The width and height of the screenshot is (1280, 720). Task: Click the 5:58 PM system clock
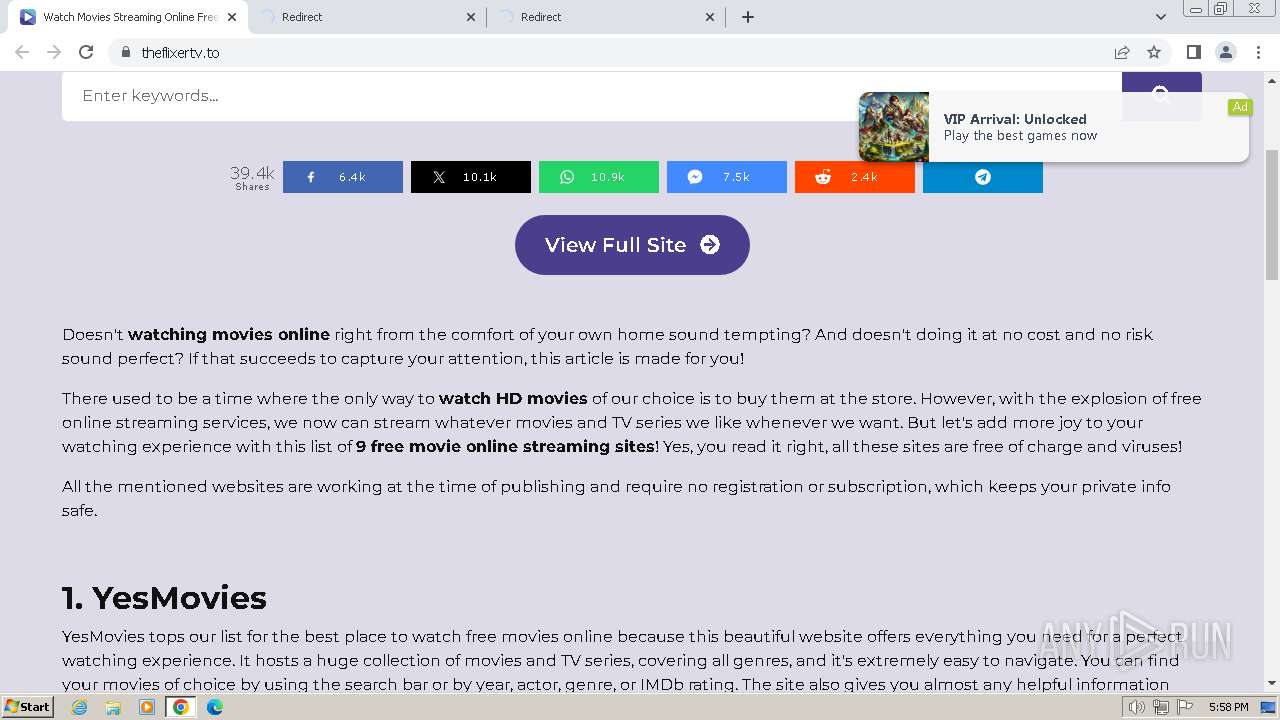click(x=1228, y=707)
